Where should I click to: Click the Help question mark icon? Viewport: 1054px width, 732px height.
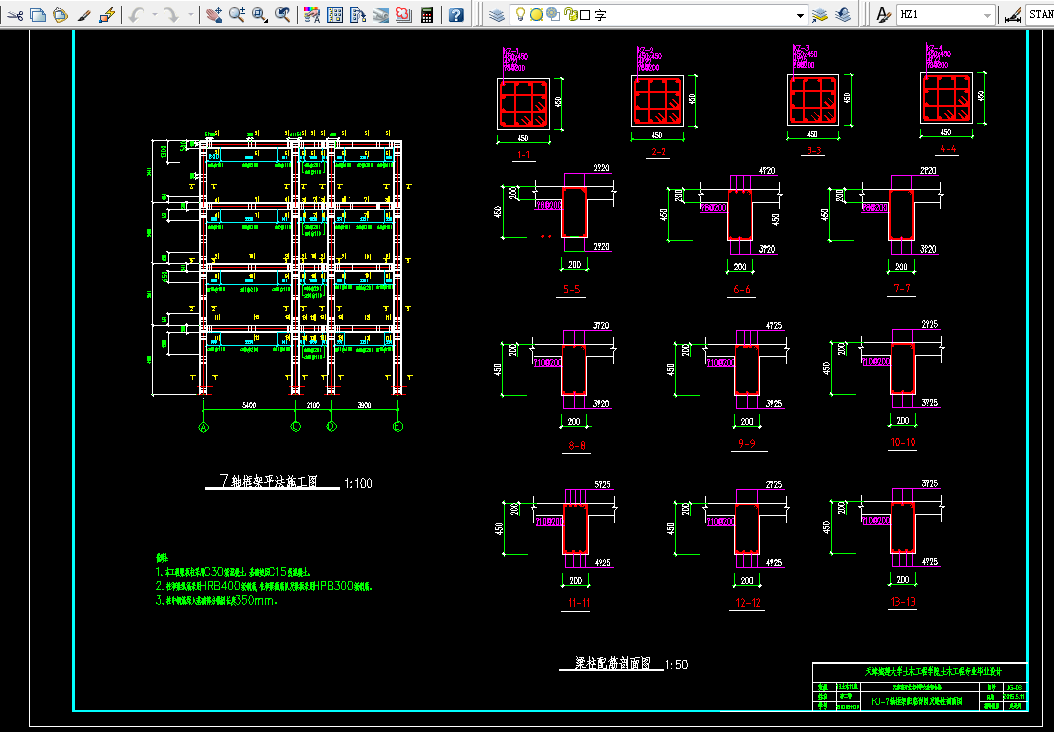456,14
